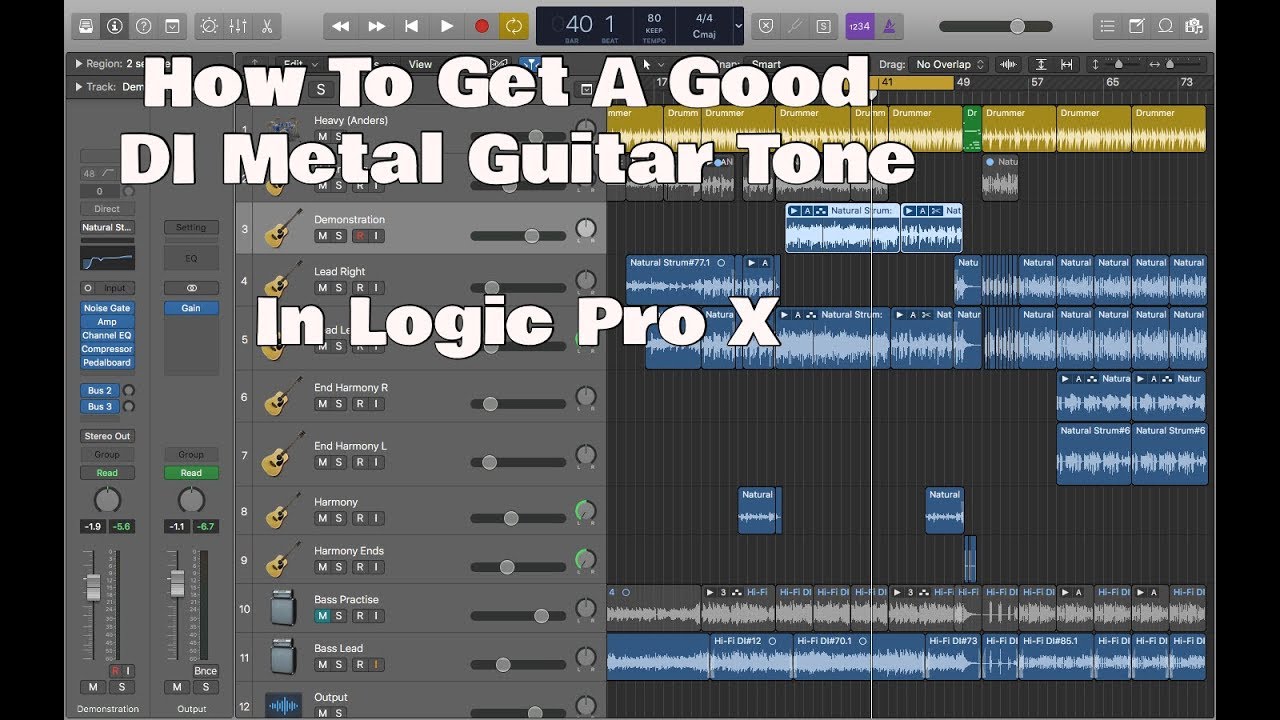Solo the Demonstration track
Viewport: 1280px width, 720px height.
[x=339, y=236]
